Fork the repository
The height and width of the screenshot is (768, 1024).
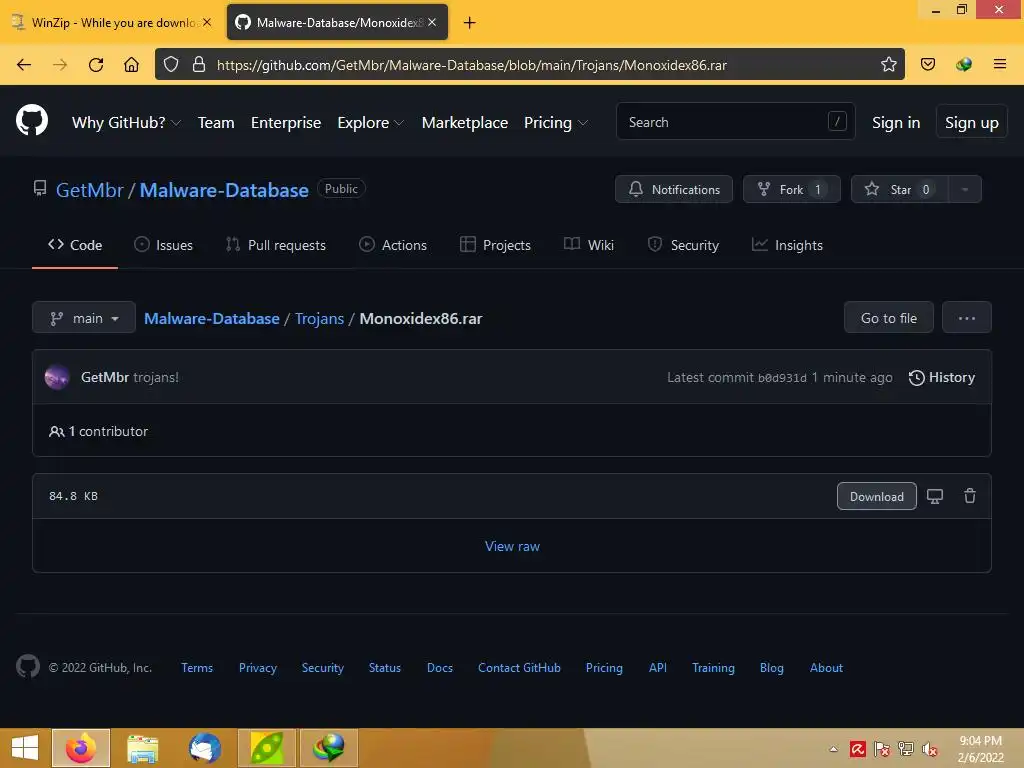pos(792,189)
